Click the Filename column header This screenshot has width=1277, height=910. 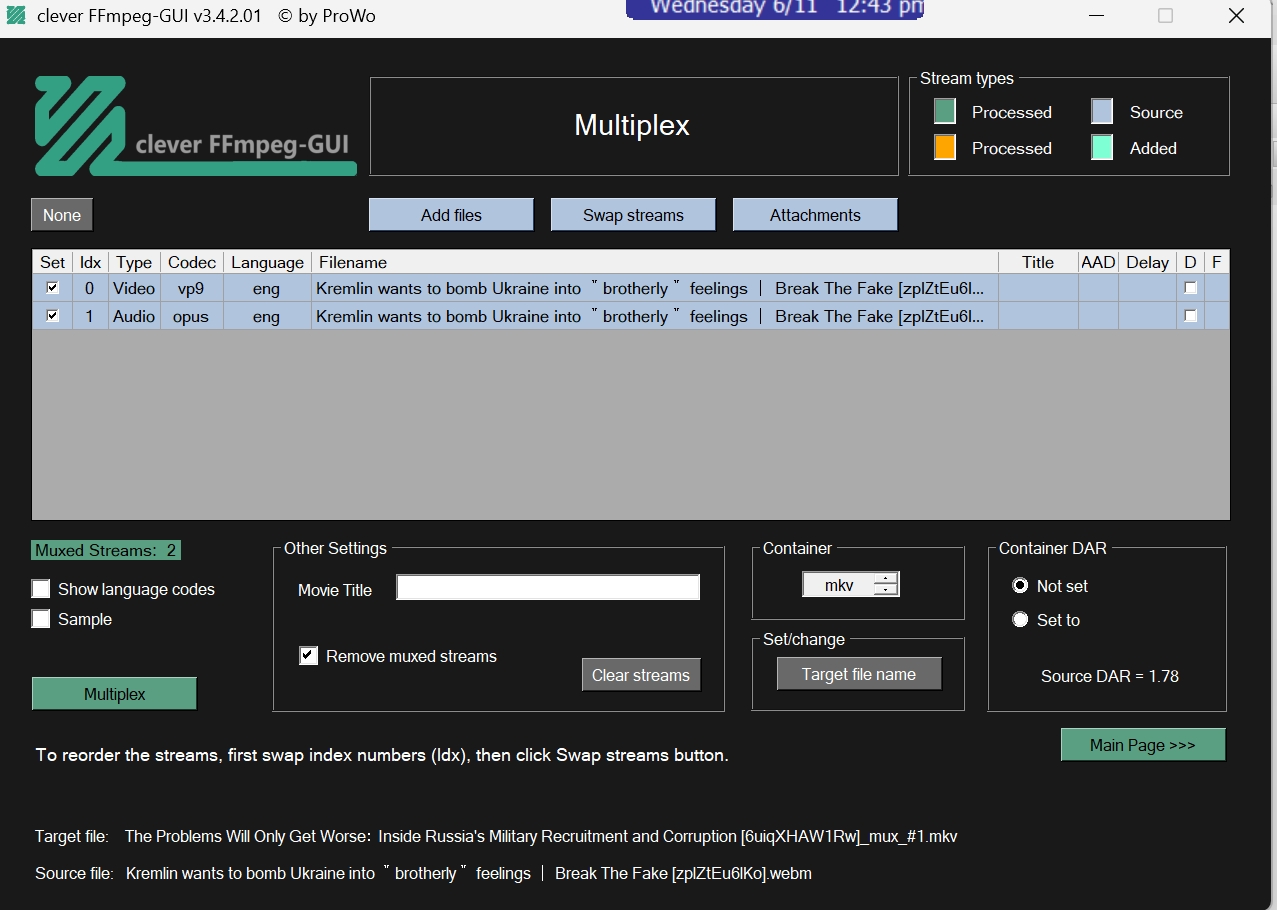[655, 262]
